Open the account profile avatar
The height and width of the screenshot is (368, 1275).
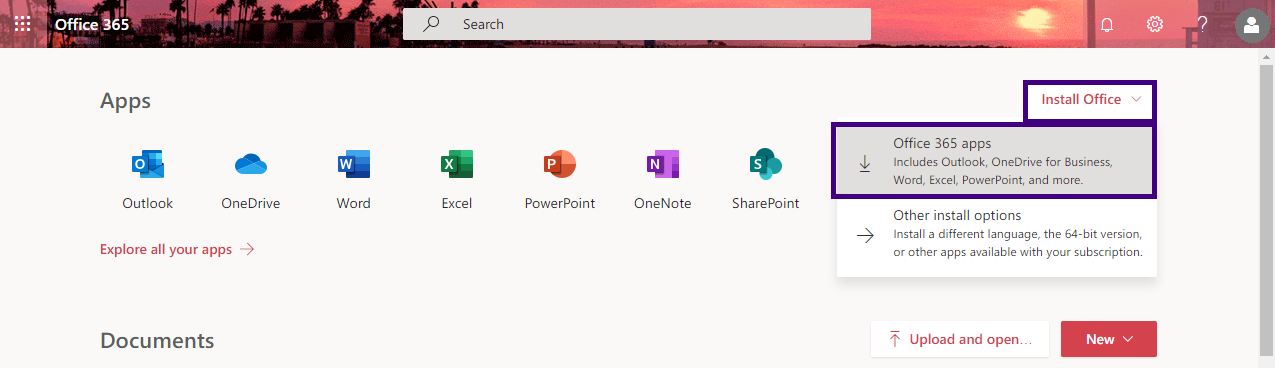pyautogui.click(x=1251, y=25)
